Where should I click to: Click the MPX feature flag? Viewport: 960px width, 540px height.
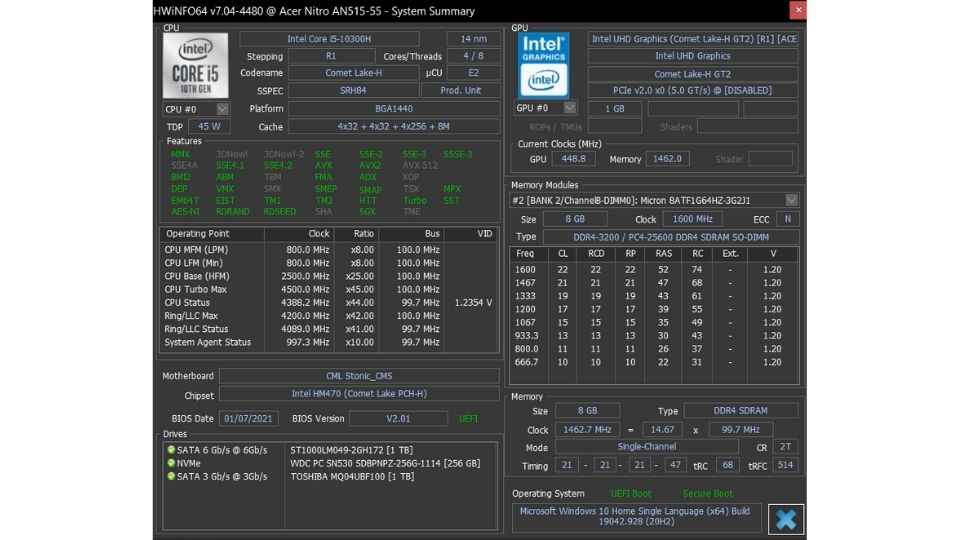click(x=452, y=189)
